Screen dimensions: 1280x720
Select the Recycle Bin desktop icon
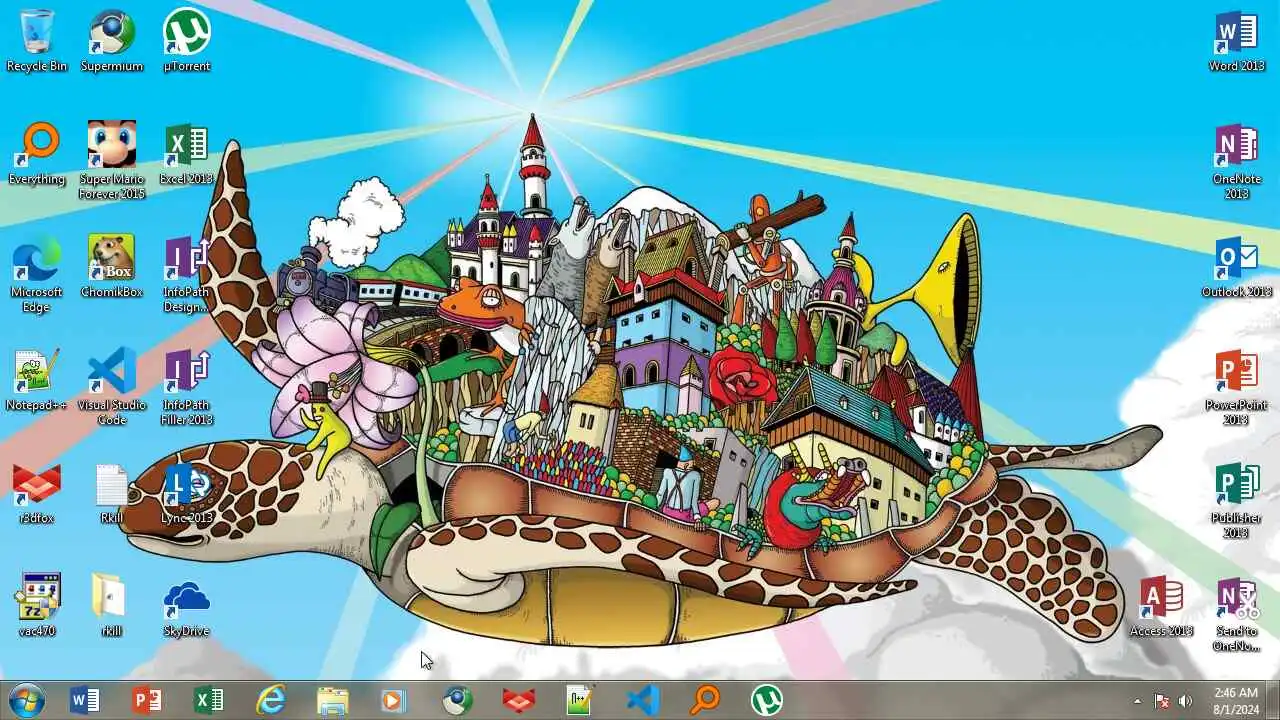[x=37, y=40]
